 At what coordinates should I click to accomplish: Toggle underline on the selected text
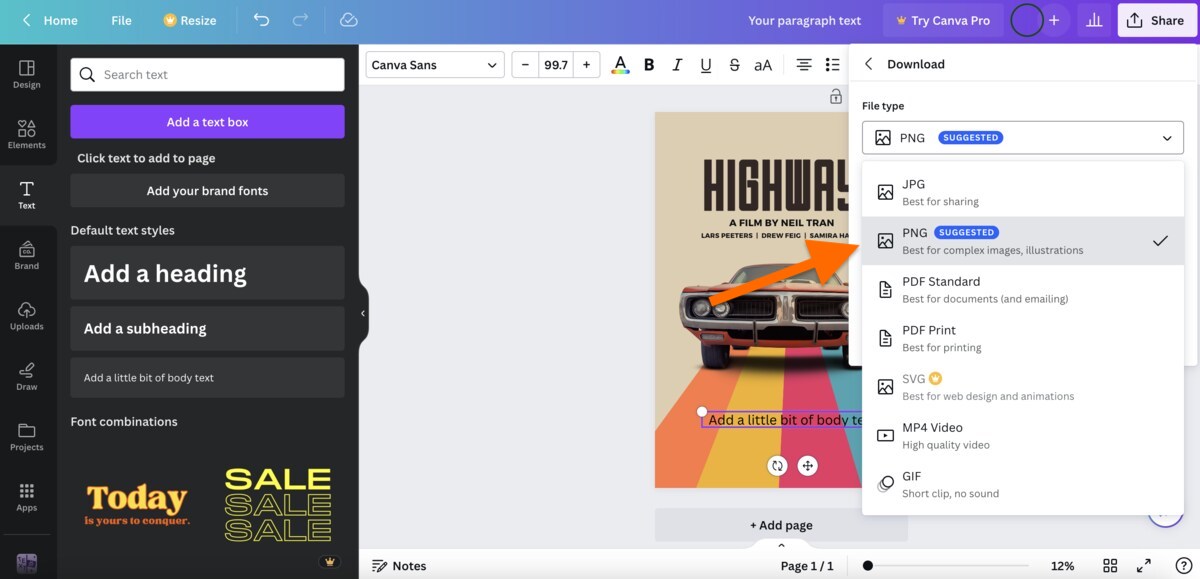[x=705, y=64]
